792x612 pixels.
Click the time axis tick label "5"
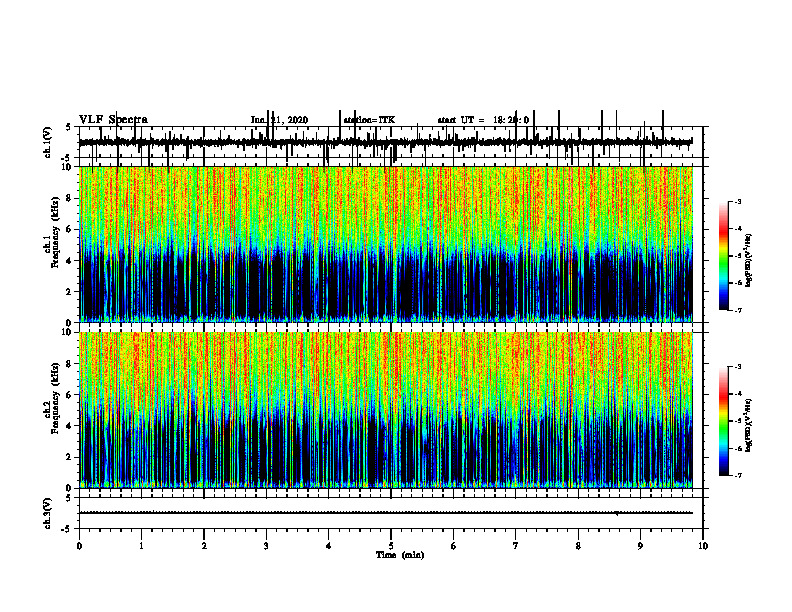coord(391,546)
